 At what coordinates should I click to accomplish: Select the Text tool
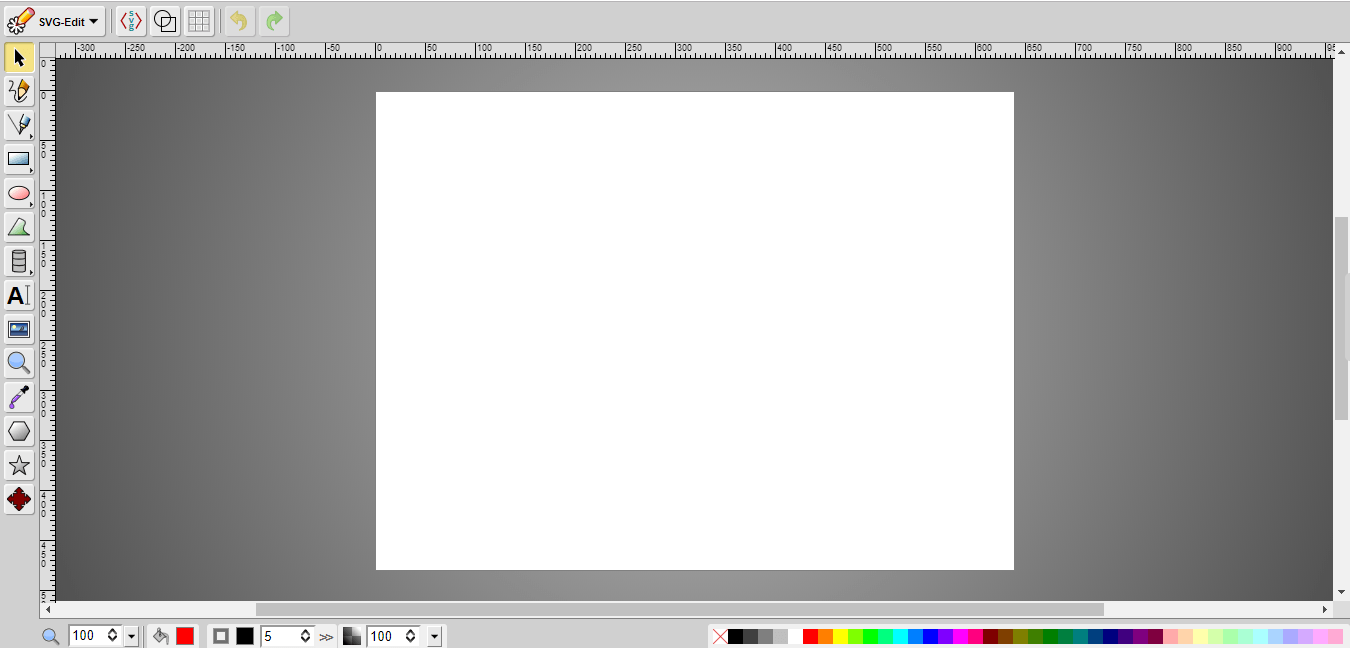click(19, 295)
